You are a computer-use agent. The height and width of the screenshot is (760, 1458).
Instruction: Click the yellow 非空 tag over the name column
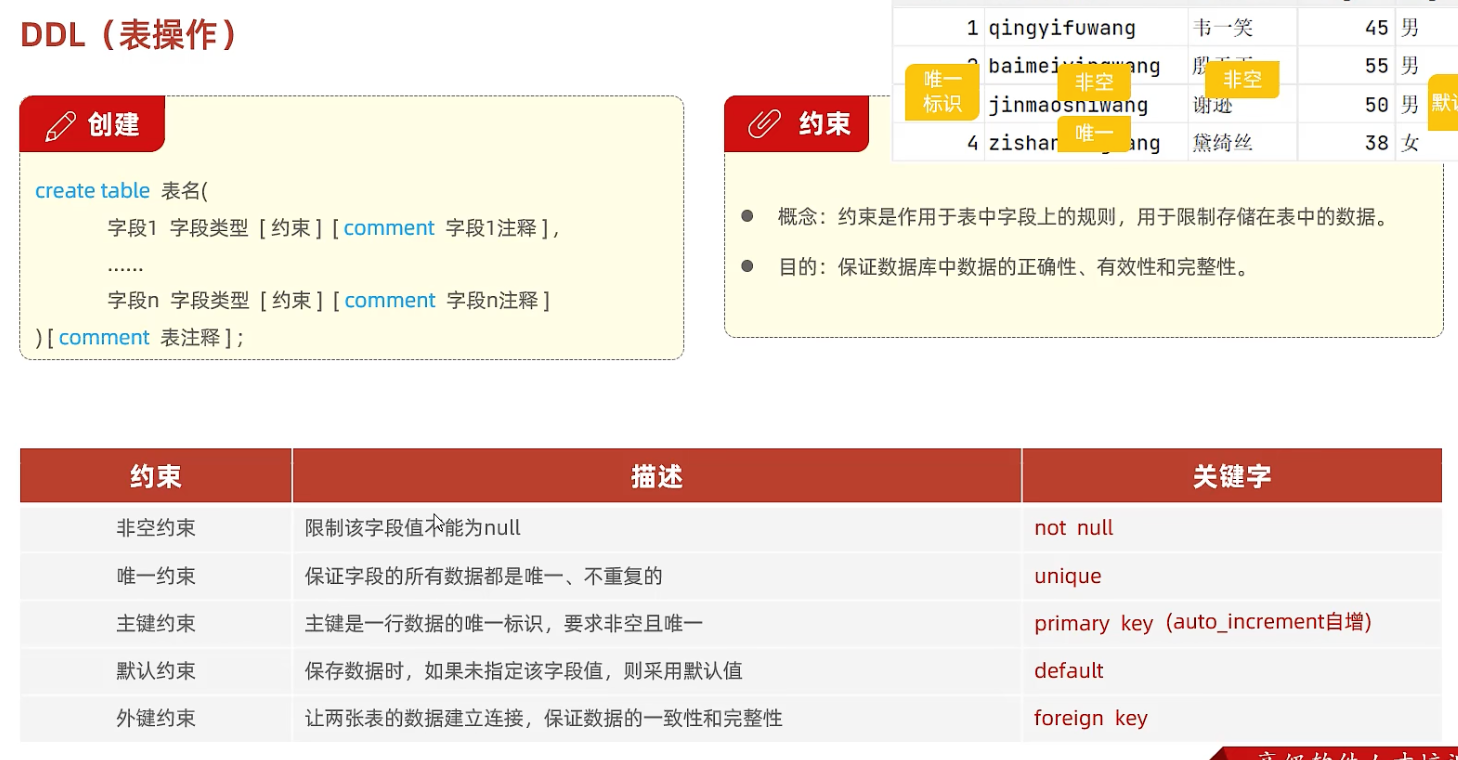(1242, 80)
